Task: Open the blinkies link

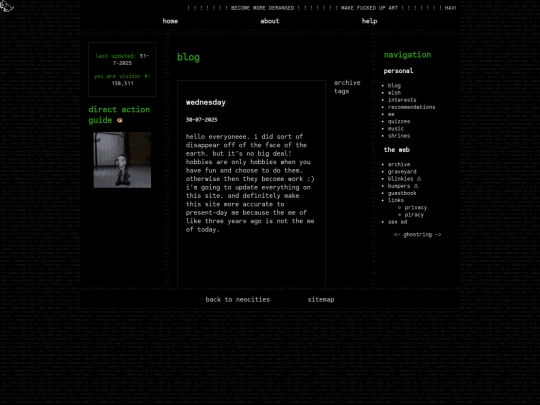Action: pos(401,179)
